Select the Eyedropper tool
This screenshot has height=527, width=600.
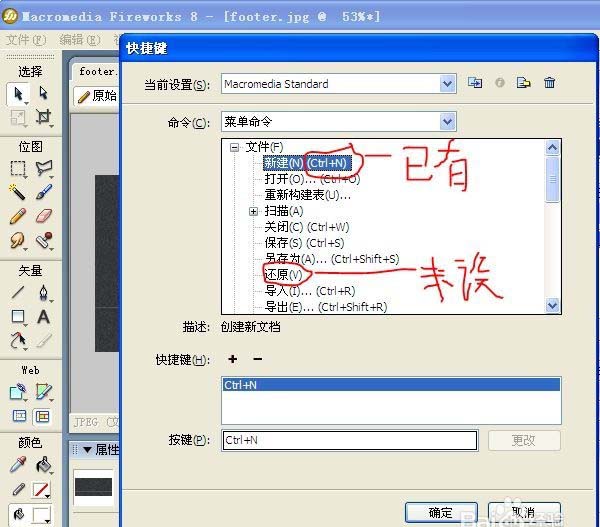click(x=18, y=464)
